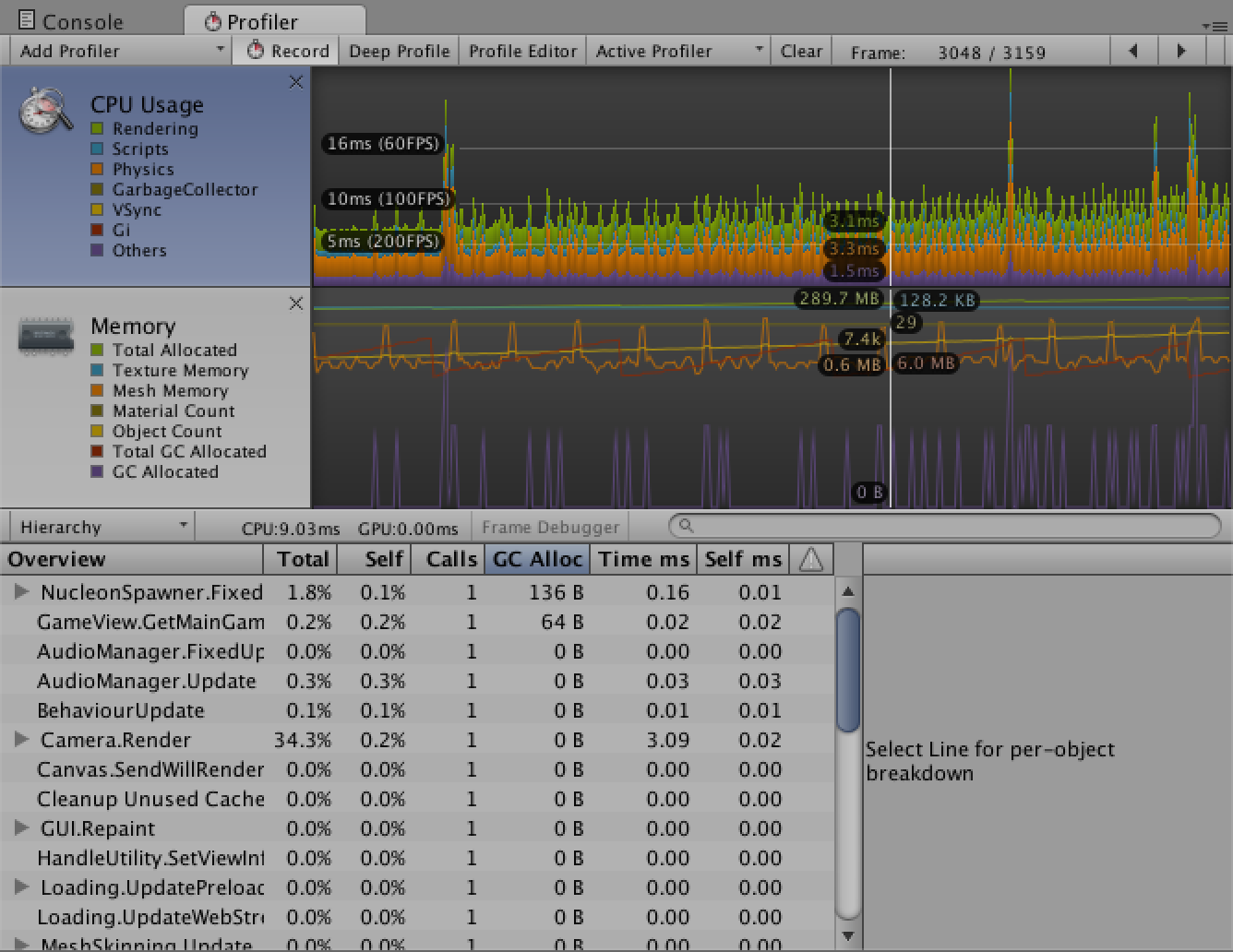Image resolution: width=1233 pixels, height=952 pixels.
Task: Select the Loading.UpdateWebStream row
Action: point(416,917)
